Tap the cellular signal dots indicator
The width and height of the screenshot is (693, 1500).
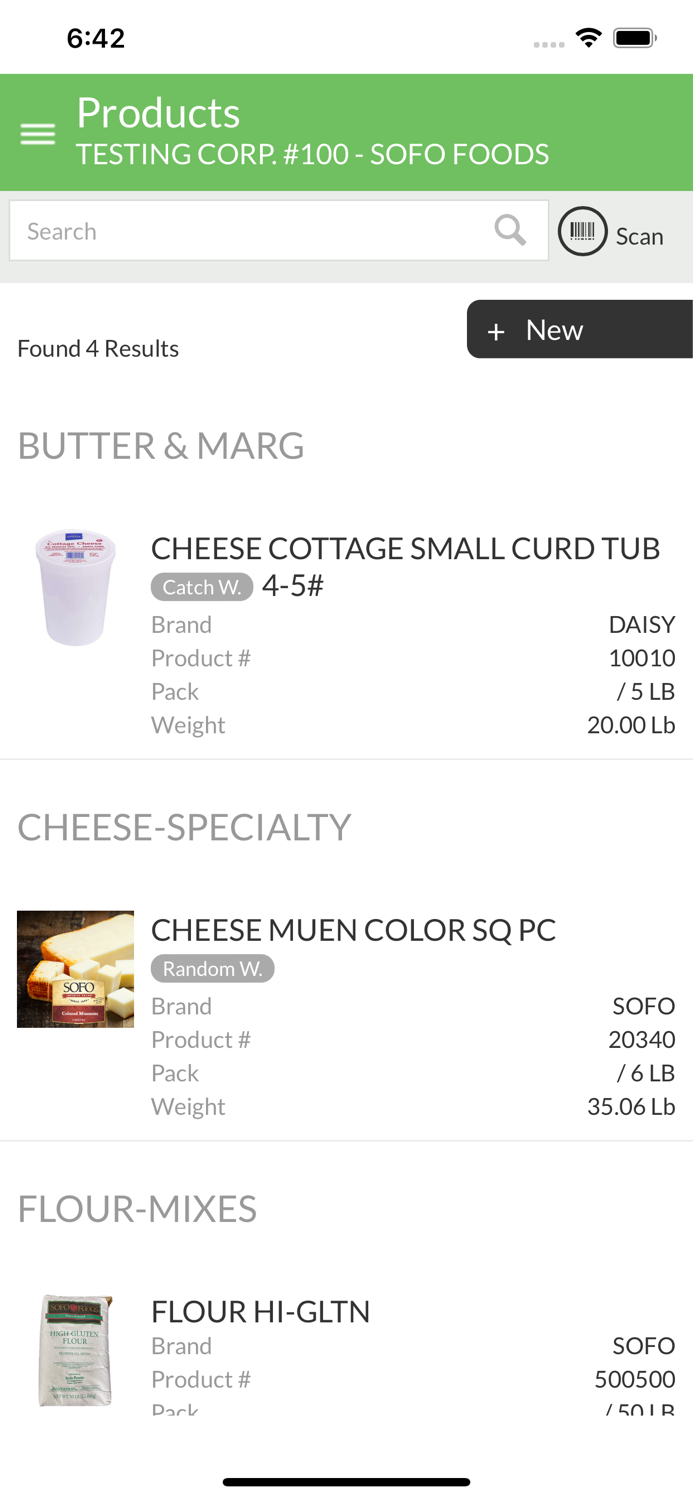tap(548, 43)
